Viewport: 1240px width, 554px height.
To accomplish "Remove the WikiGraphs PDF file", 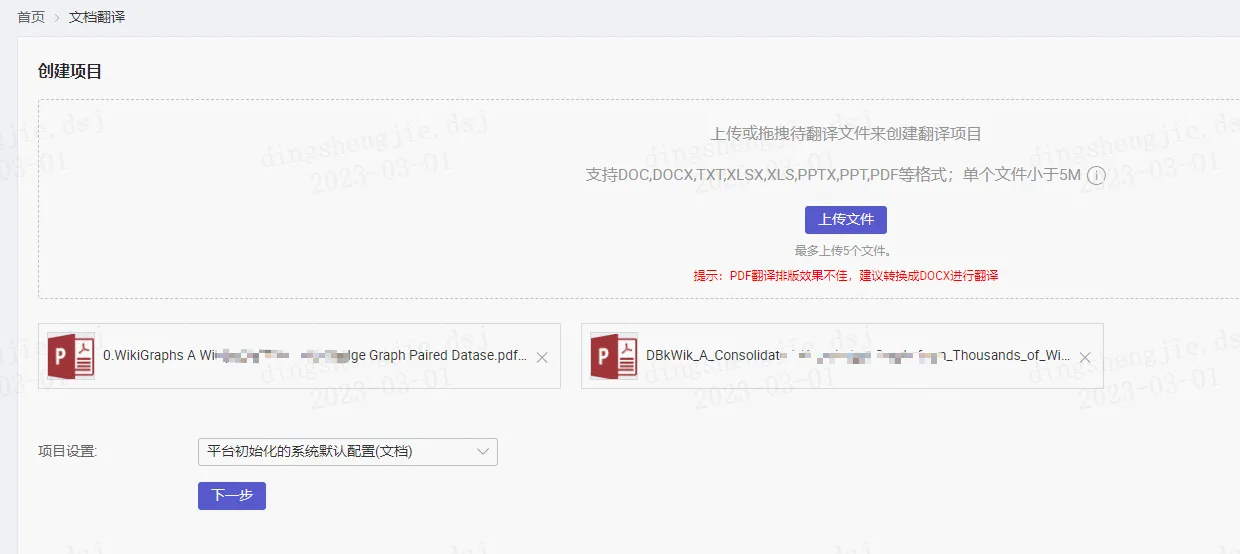I will [x=542, y=357].
